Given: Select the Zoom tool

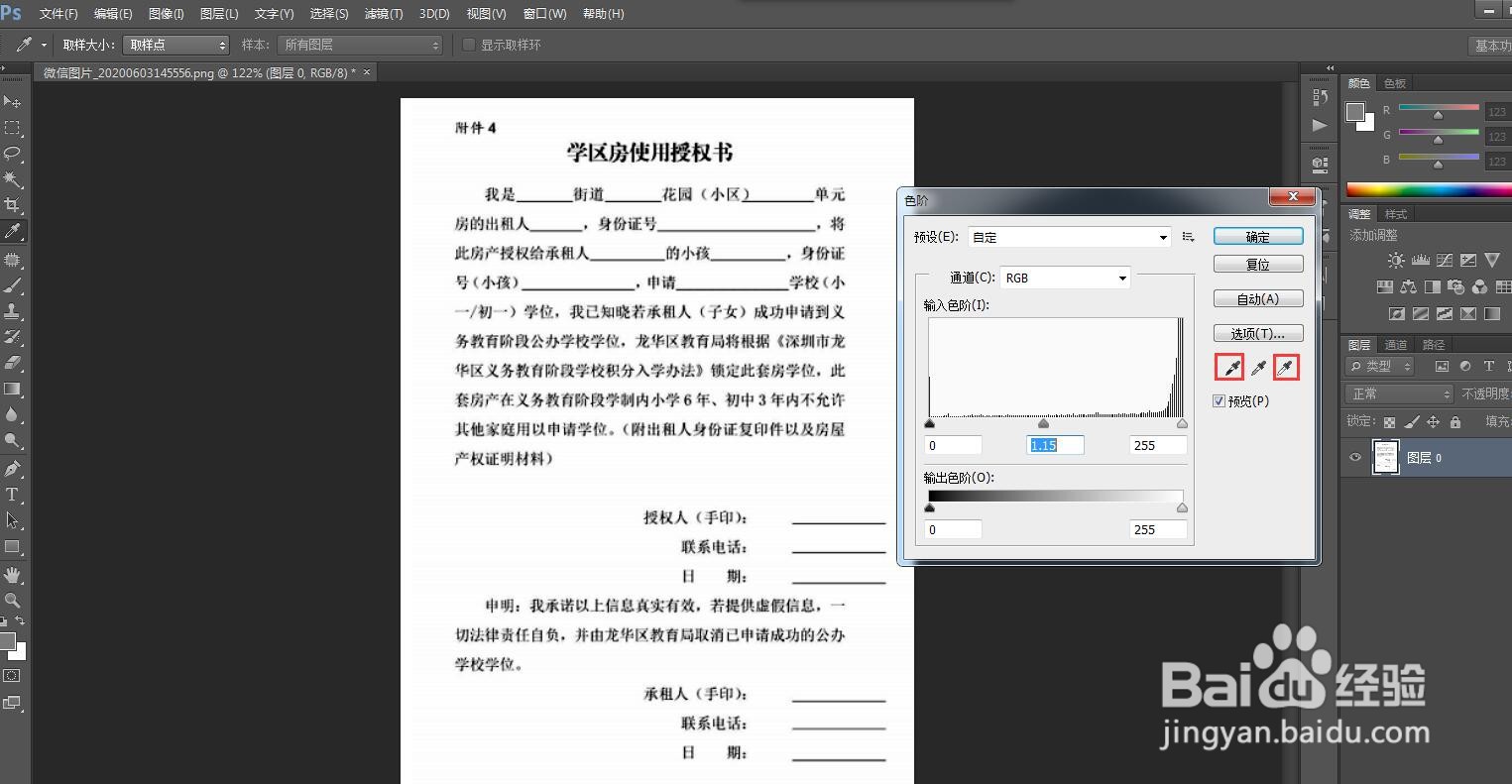Looking at the screenshot, I should [x=13, y=600].
